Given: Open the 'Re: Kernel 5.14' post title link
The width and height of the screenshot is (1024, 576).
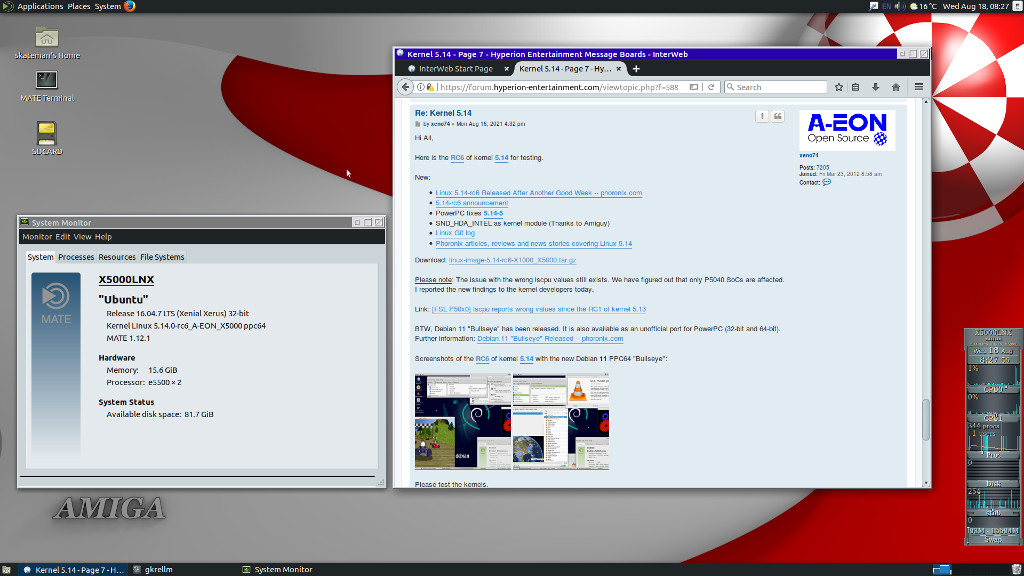Looking at the screenshot, I should (x=443, y=113).
